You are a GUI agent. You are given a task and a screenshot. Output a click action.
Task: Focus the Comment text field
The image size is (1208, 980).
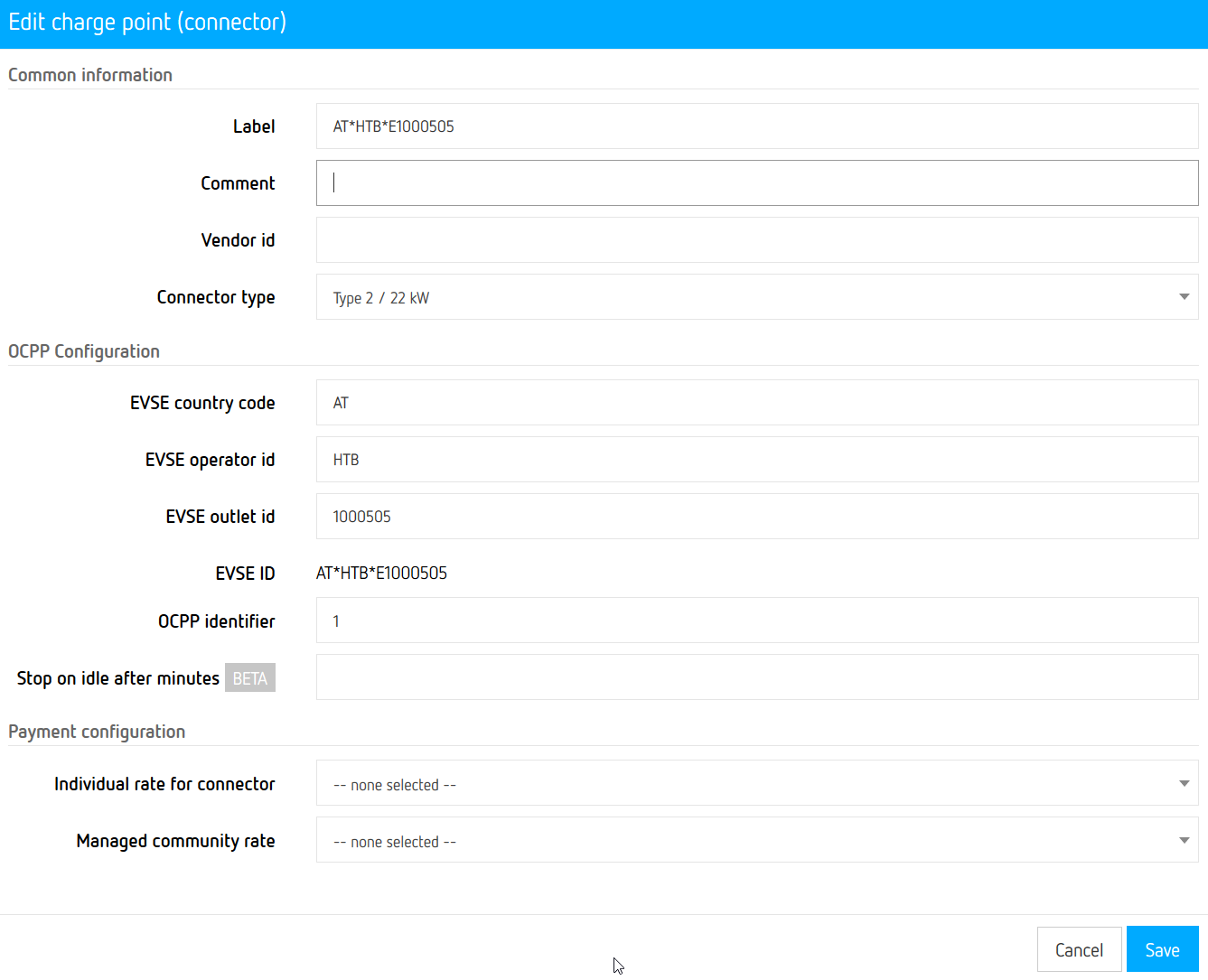point(756,183)
